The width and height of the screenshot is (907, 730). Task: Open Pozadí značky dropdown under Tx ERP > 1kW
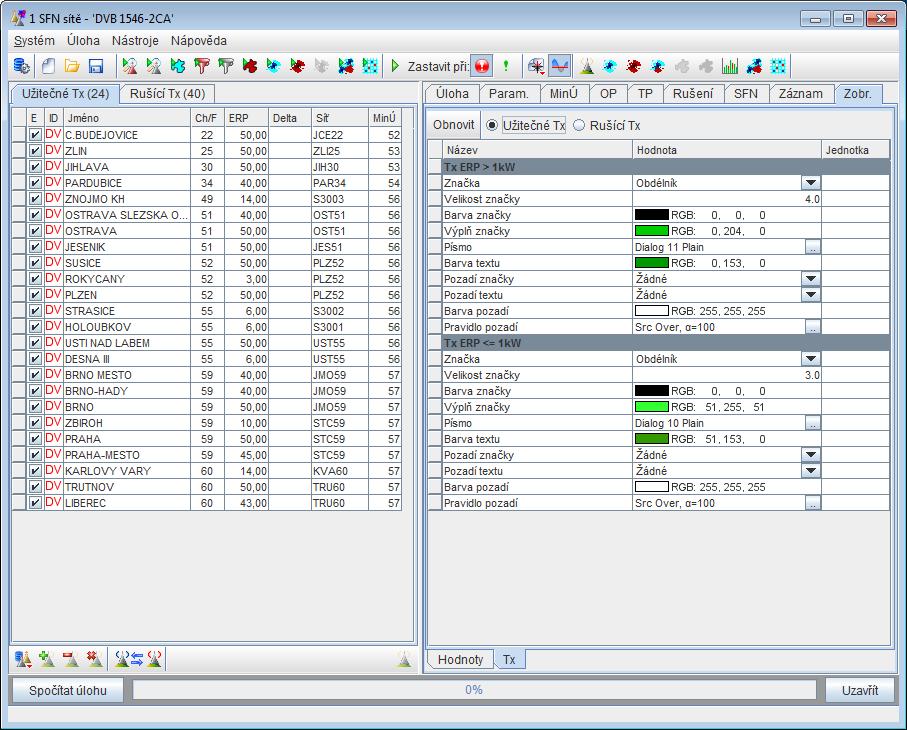tap(811, 279)
